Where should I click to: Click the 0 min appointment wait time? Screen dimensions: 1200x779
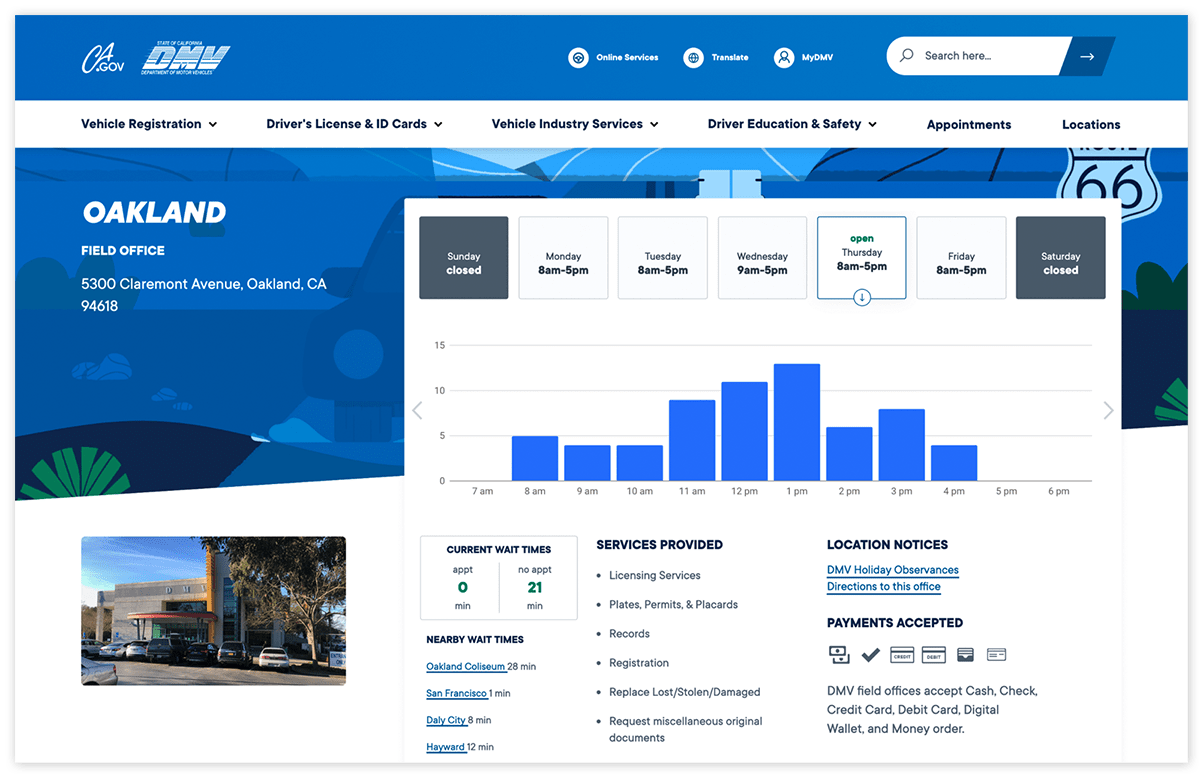462,588
